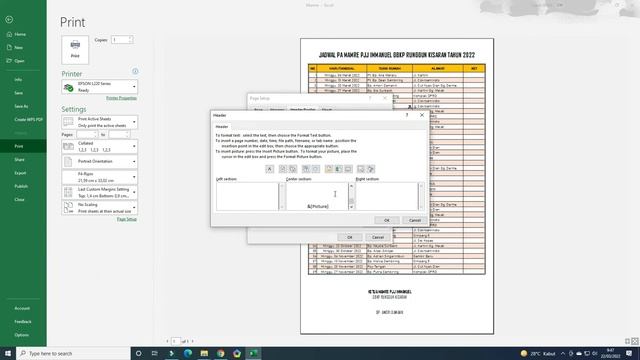Click Zoom to Page icon at preview bottom right

coord(635,341)
